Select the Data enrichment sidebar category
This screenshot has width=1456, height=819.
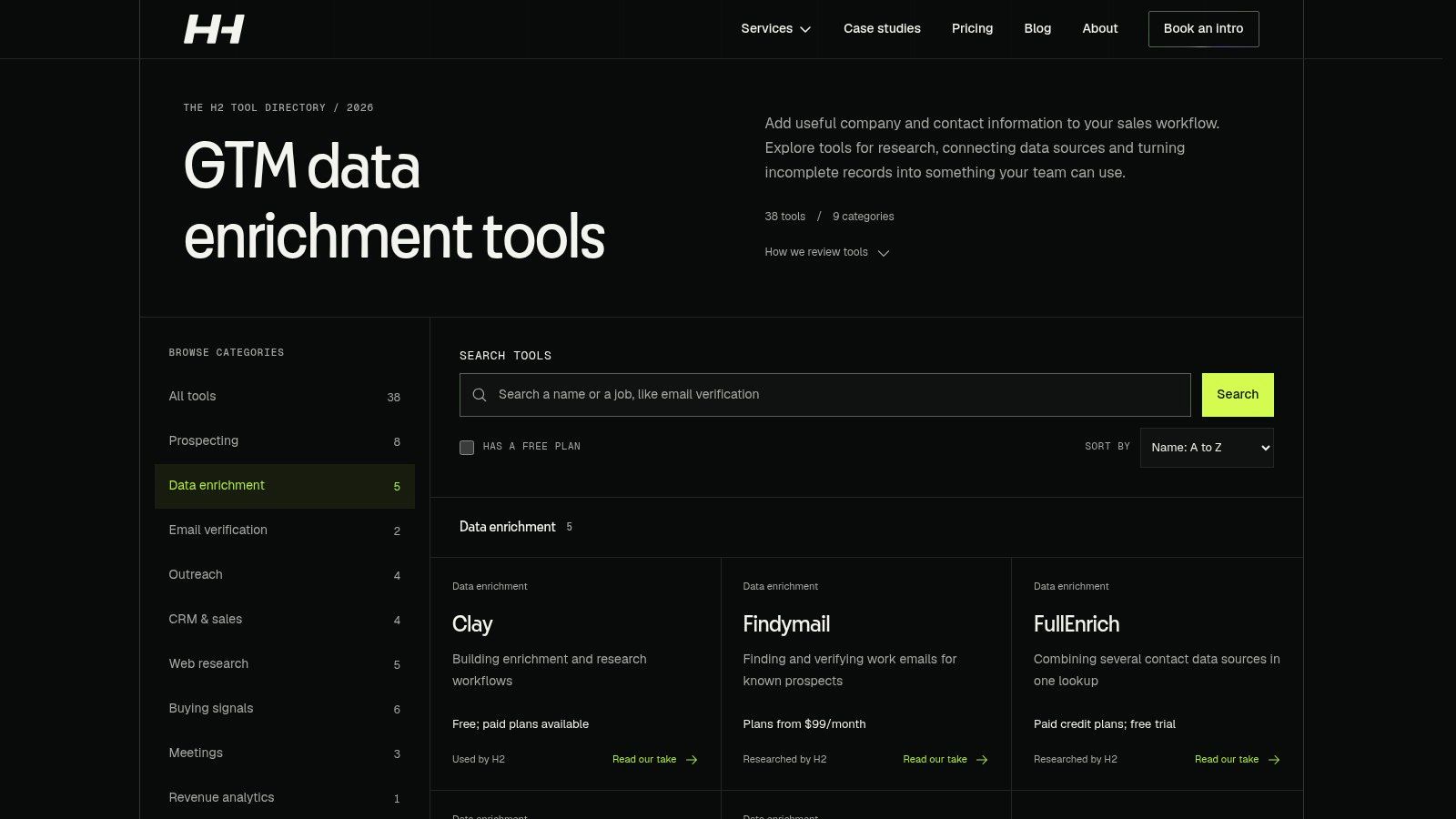(285, 486)
